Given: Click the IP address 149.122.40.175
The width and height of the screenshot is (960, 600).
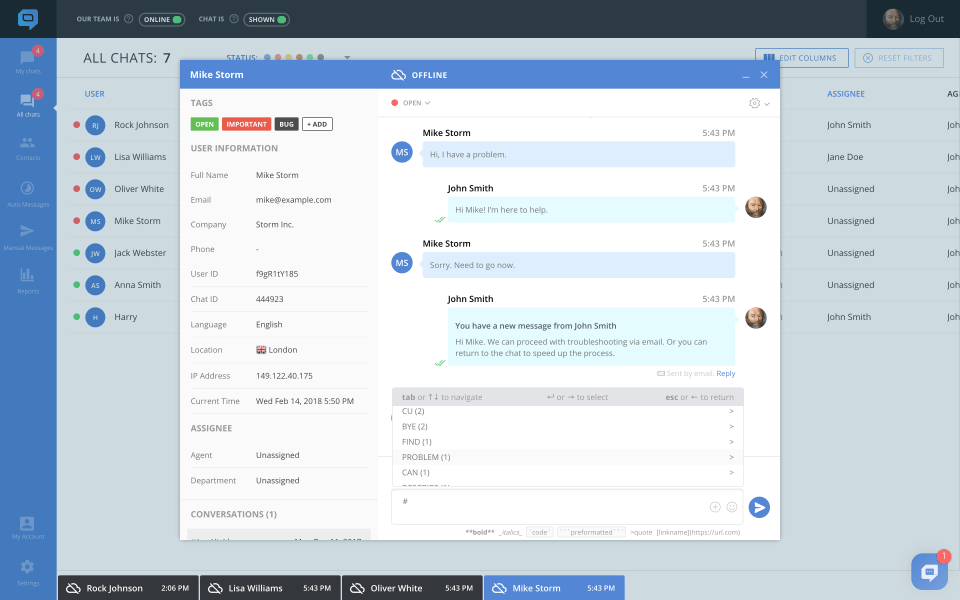Looking at the screenshot, I should click(x=284, y=376).
